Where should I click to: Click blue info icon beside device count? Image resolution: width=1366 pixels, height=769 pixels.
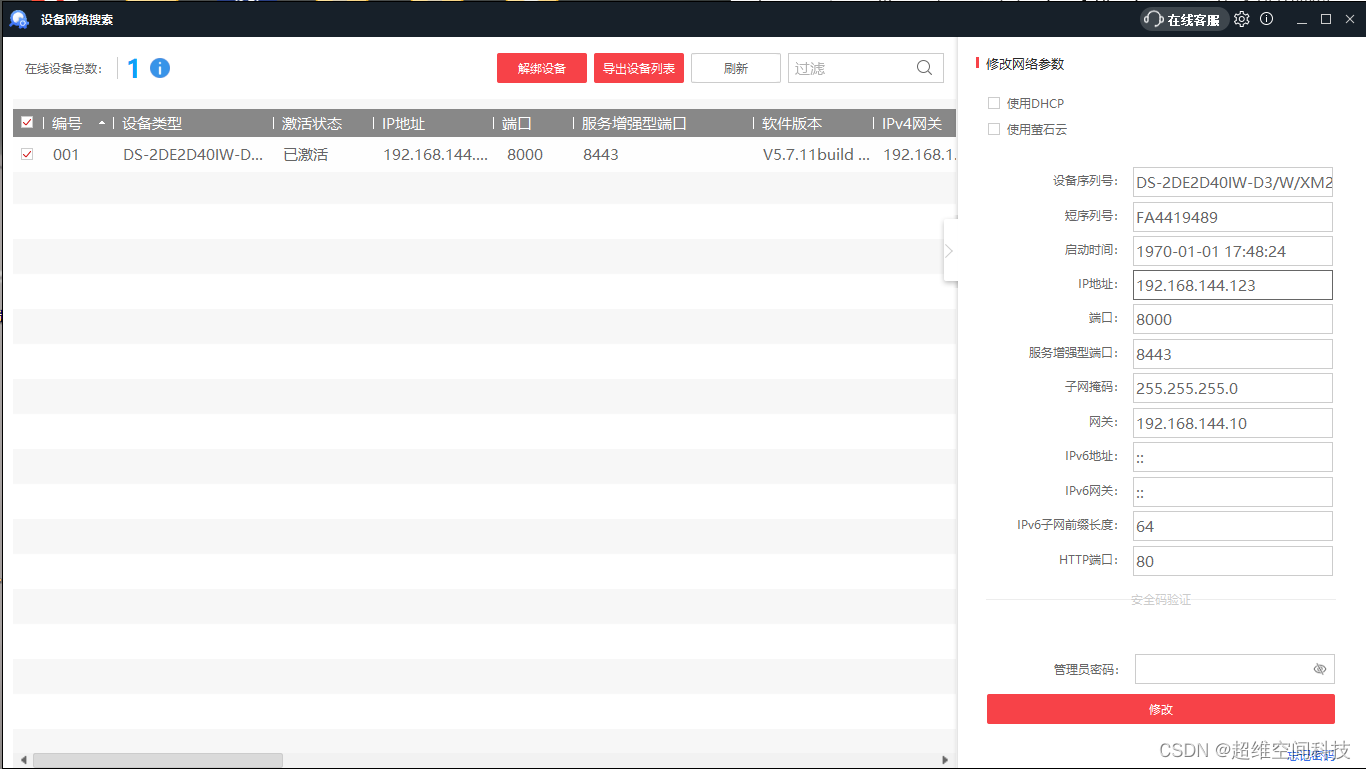click(160, 68)
